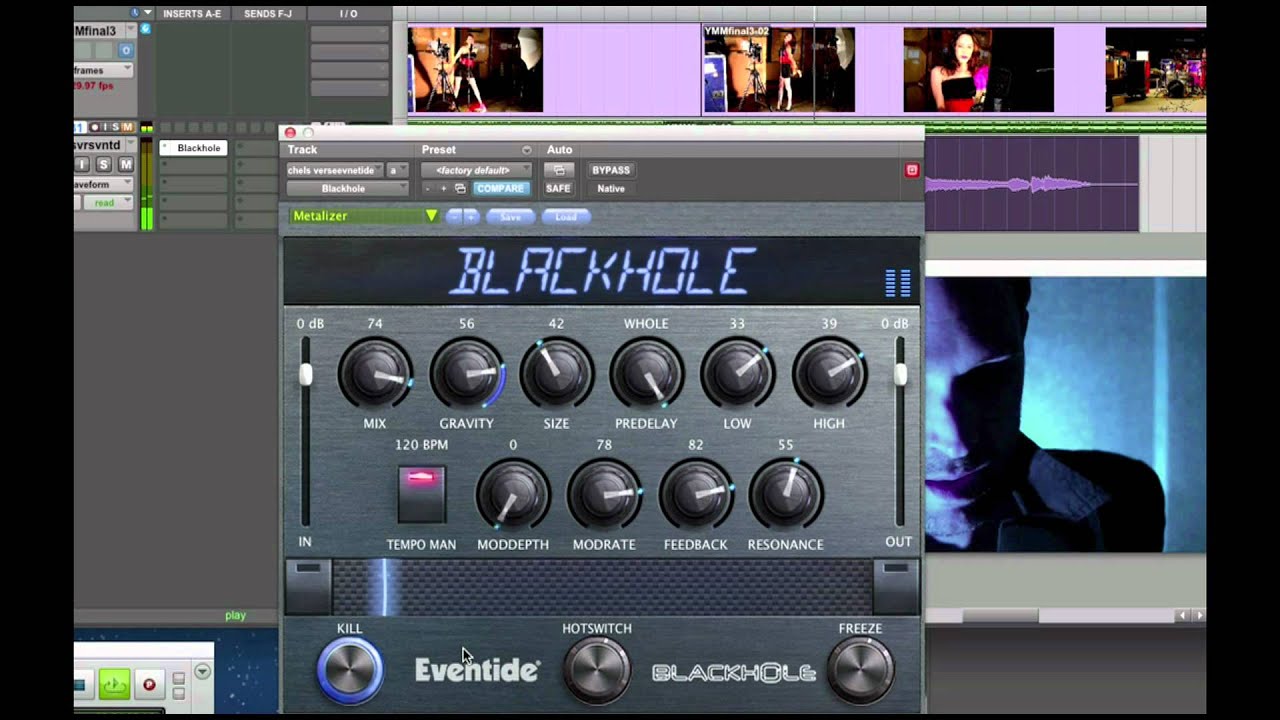The height and width of the screenshot is (720, 1280).
Task: Turn the MIX knob in Blackhole
Action: tap(375, 373)
